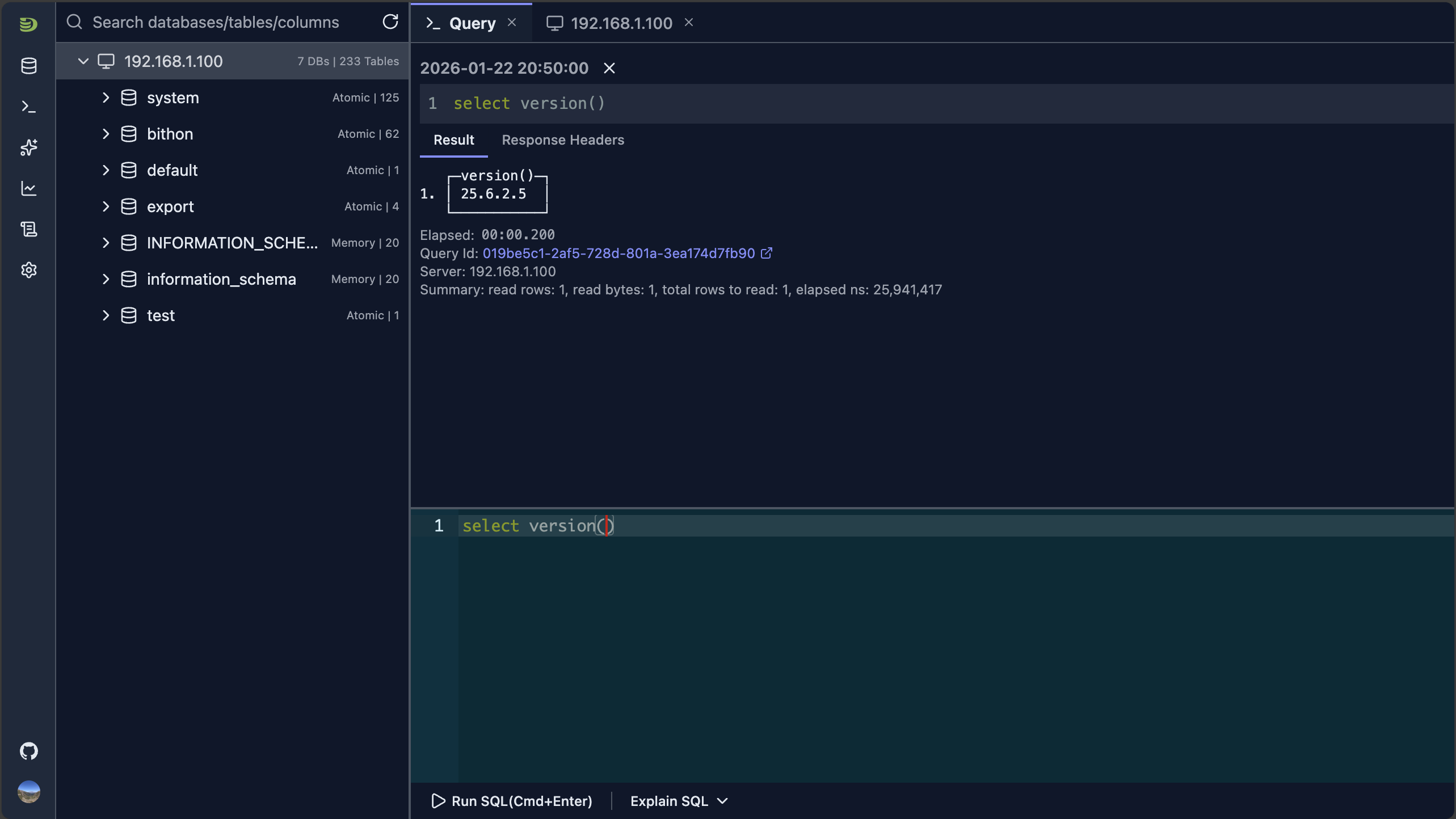Open the Query Id link 019be5c1
The height and width of the screenshot is (819, 1456).
[620, 254]
